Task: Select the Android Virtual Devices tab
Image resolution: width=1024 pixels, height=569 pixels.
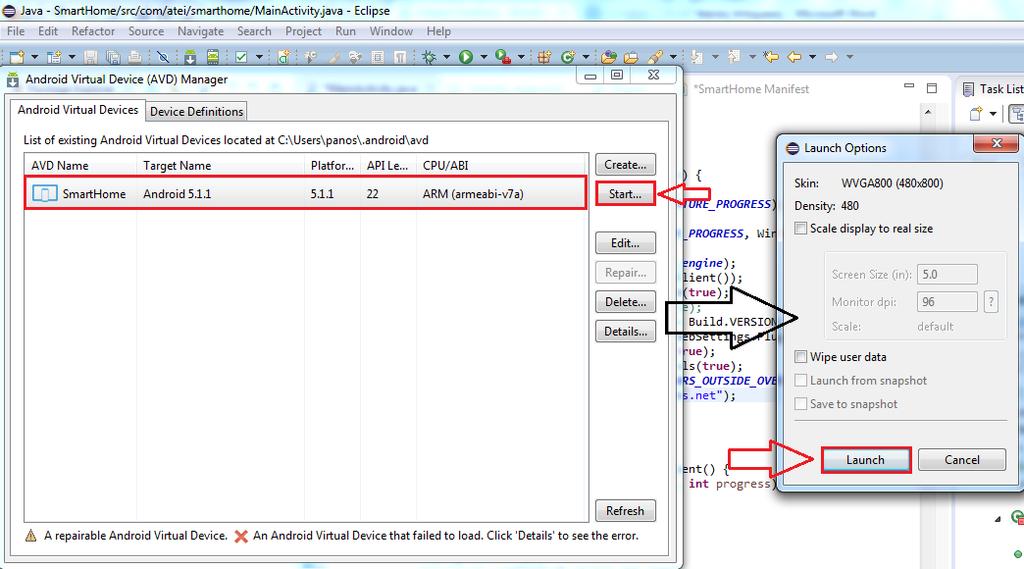Action: (x=78, y=110)
